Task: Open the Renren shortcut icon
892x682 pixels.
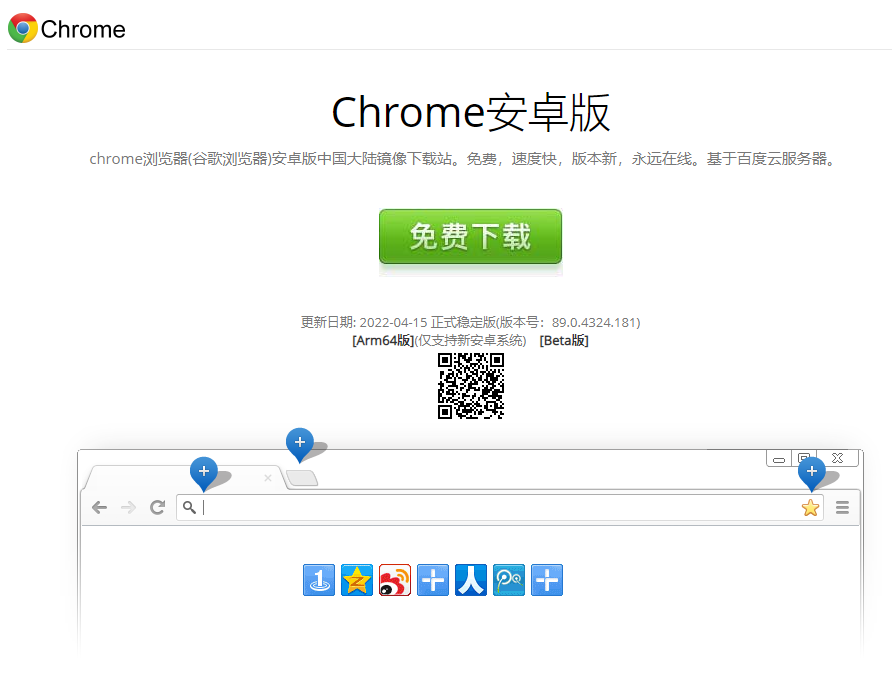Action: point(471,580)
